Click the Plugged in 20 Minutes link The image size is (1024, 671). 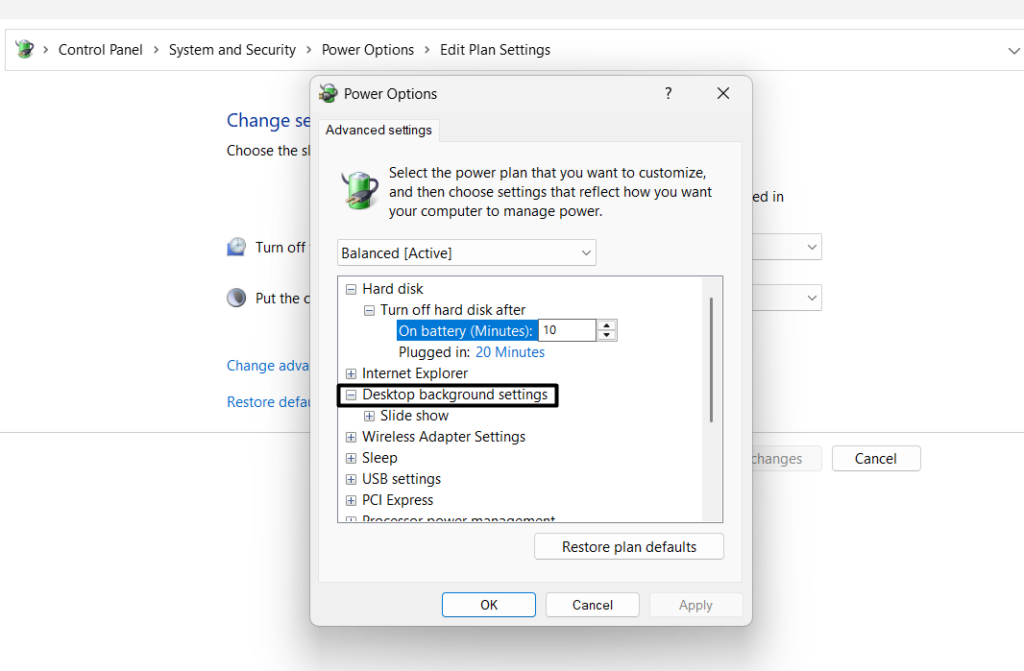(x=510, y=352)
